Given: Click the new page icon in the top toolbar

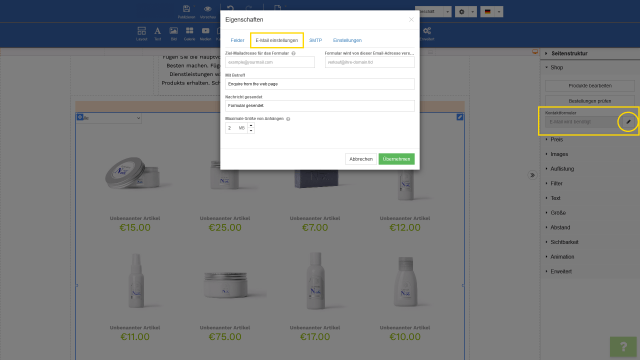Looking at the screenshot, I should pos(278,9).
